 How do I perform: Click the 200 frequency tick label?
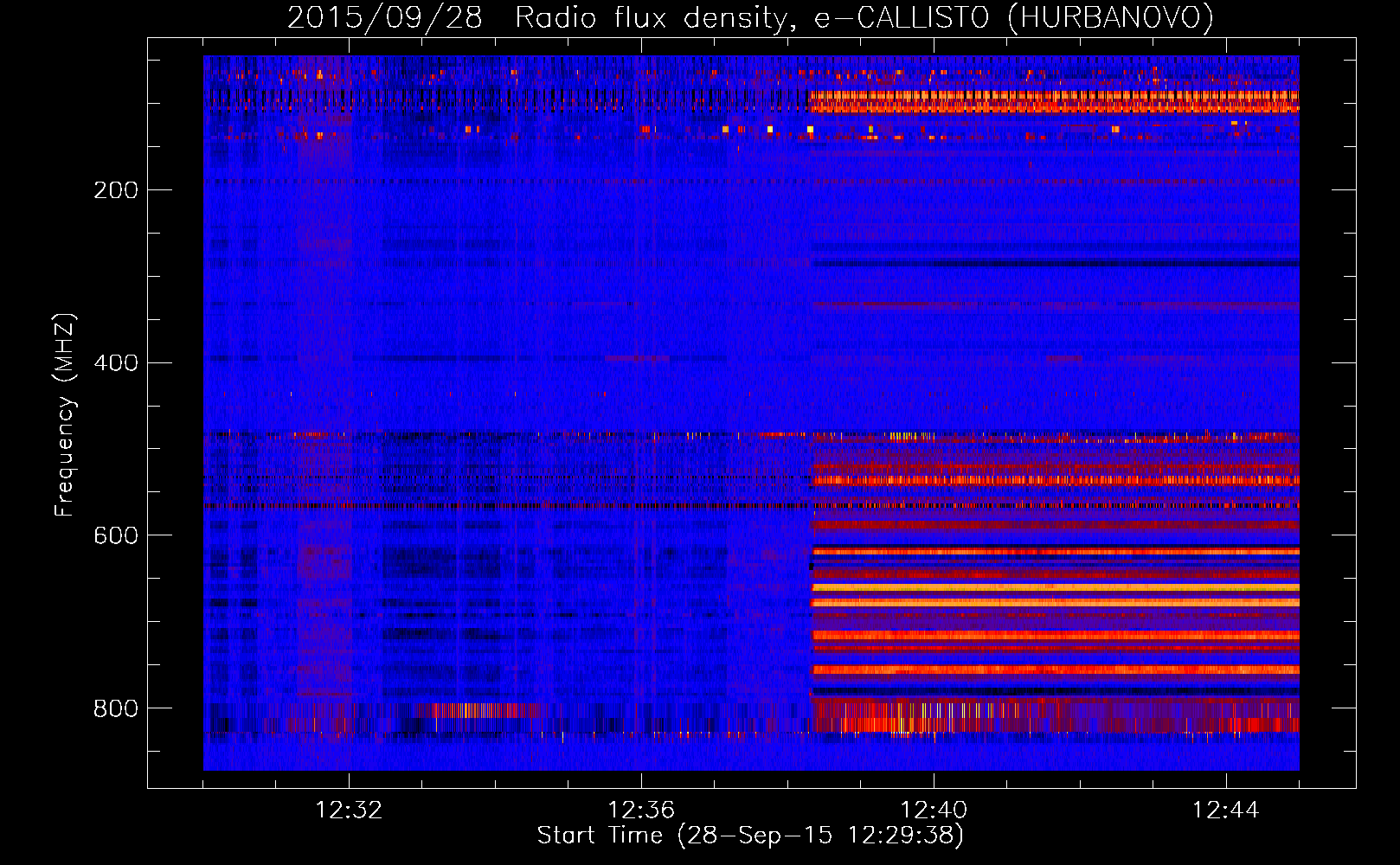[116, 189]
